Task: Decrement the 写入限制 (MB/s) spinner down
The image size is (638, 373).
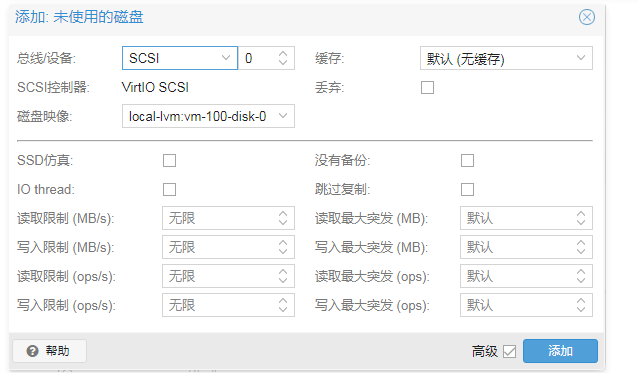Action: pyautogui.click(x=283, y=252)
